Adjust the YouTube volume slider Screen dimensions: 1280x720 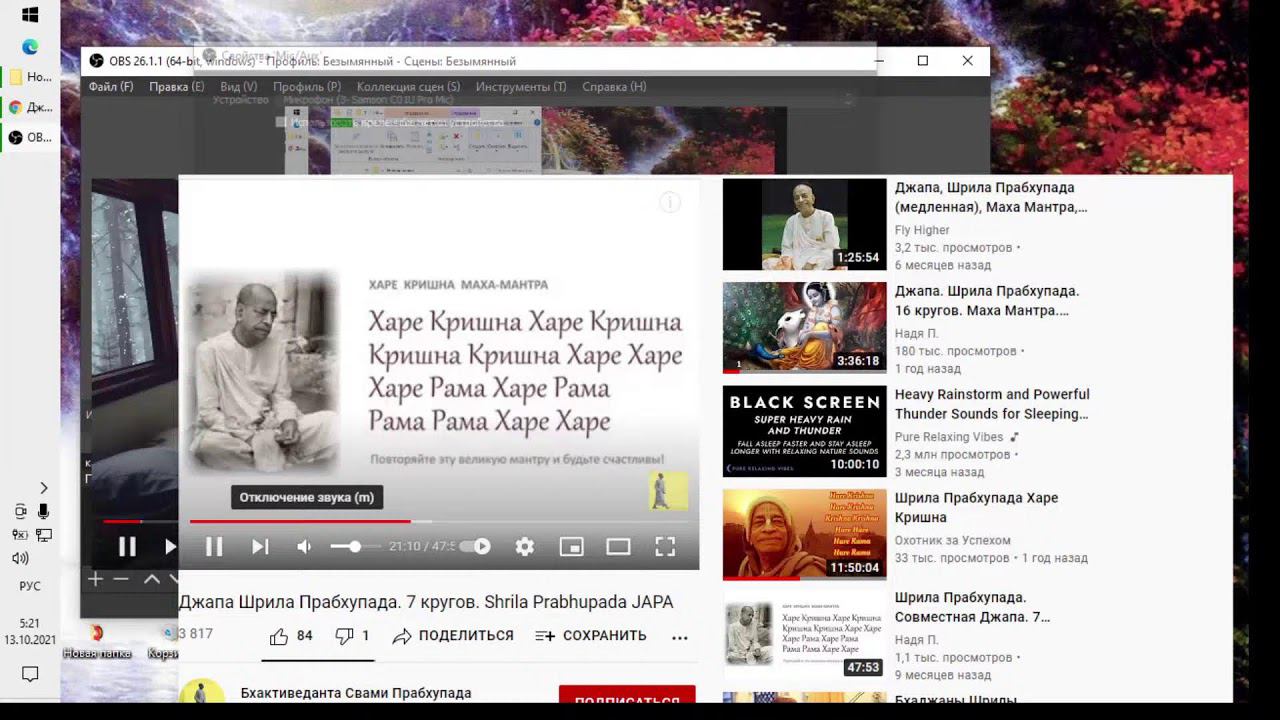click(355, 546)
